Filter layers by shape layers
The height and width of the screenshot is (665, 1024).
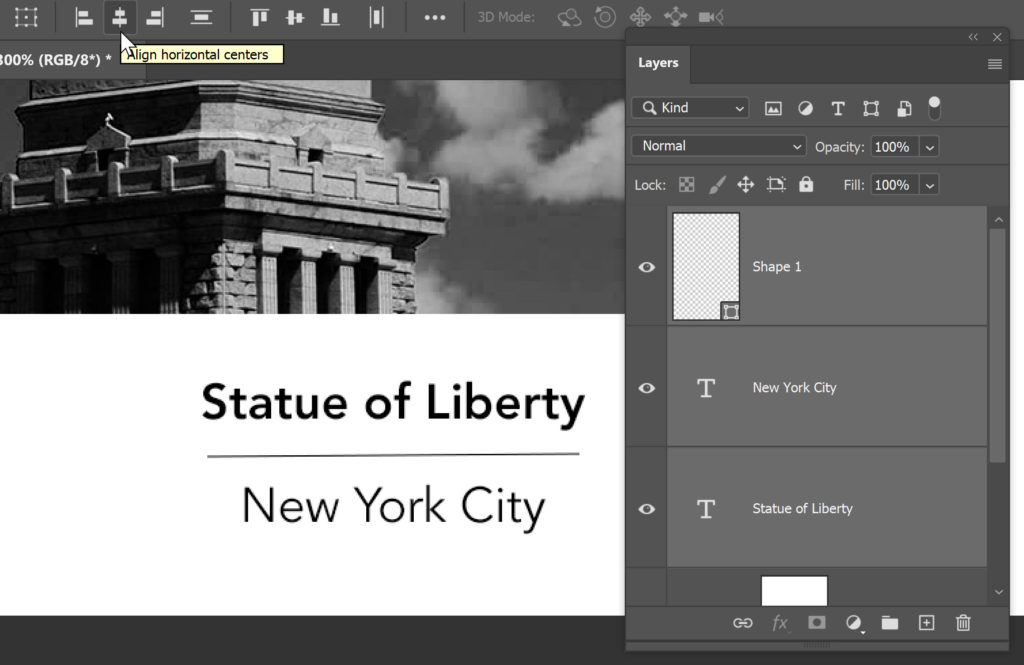[x=871, y=108]
